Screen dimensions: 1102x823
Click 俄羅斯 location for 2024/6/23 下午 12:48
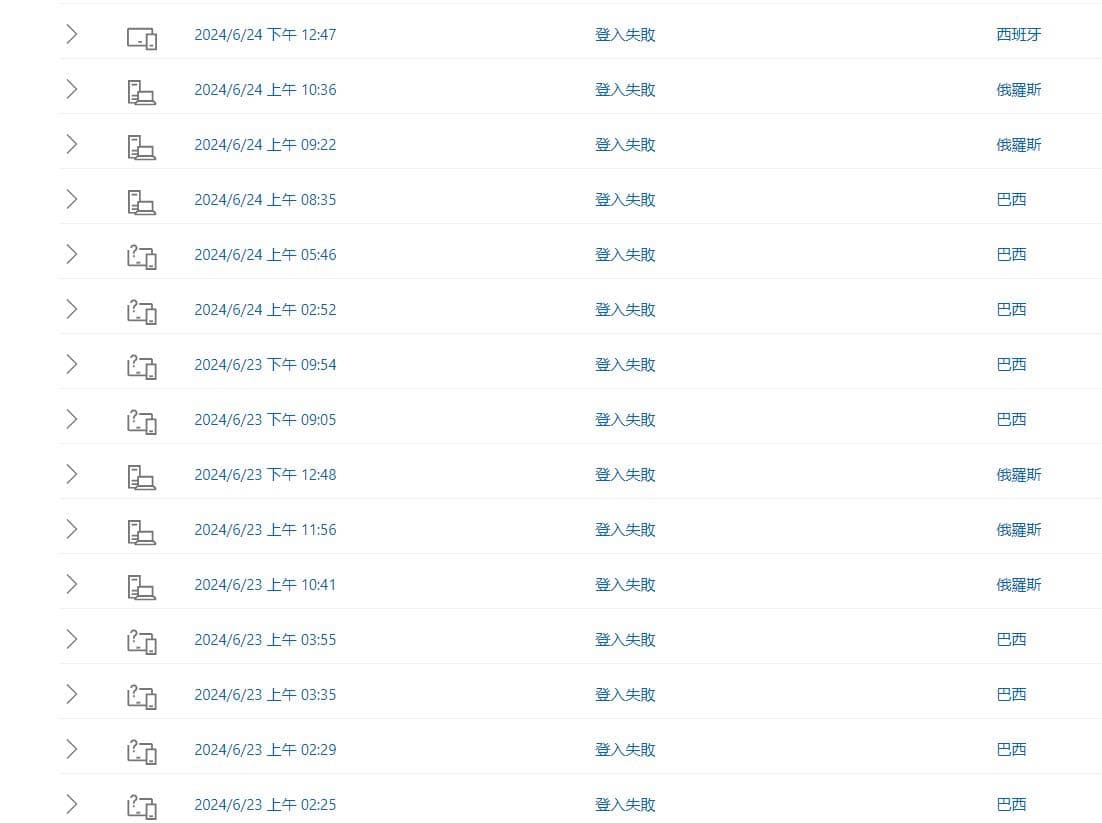click(1018, 475)
